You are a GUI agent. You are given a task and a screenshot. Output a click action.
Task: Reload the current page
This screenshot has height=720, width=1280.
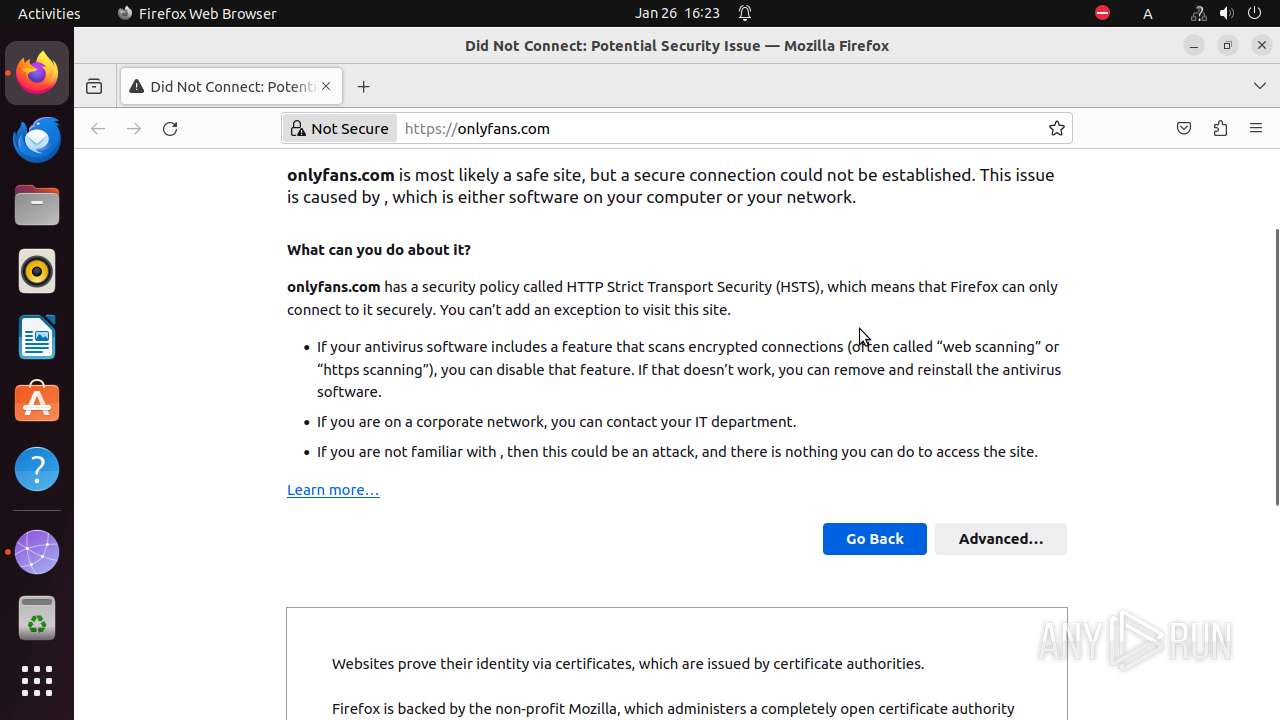170,128
